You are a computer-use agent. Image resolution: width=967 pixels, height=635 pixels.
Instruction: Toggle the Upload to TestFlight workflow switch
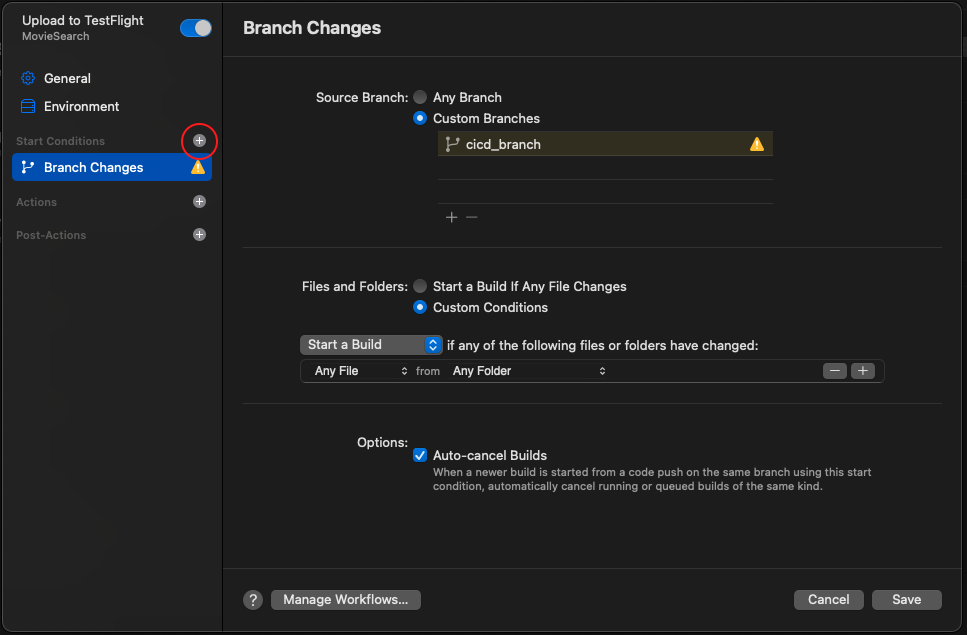(x=195, y=28)
